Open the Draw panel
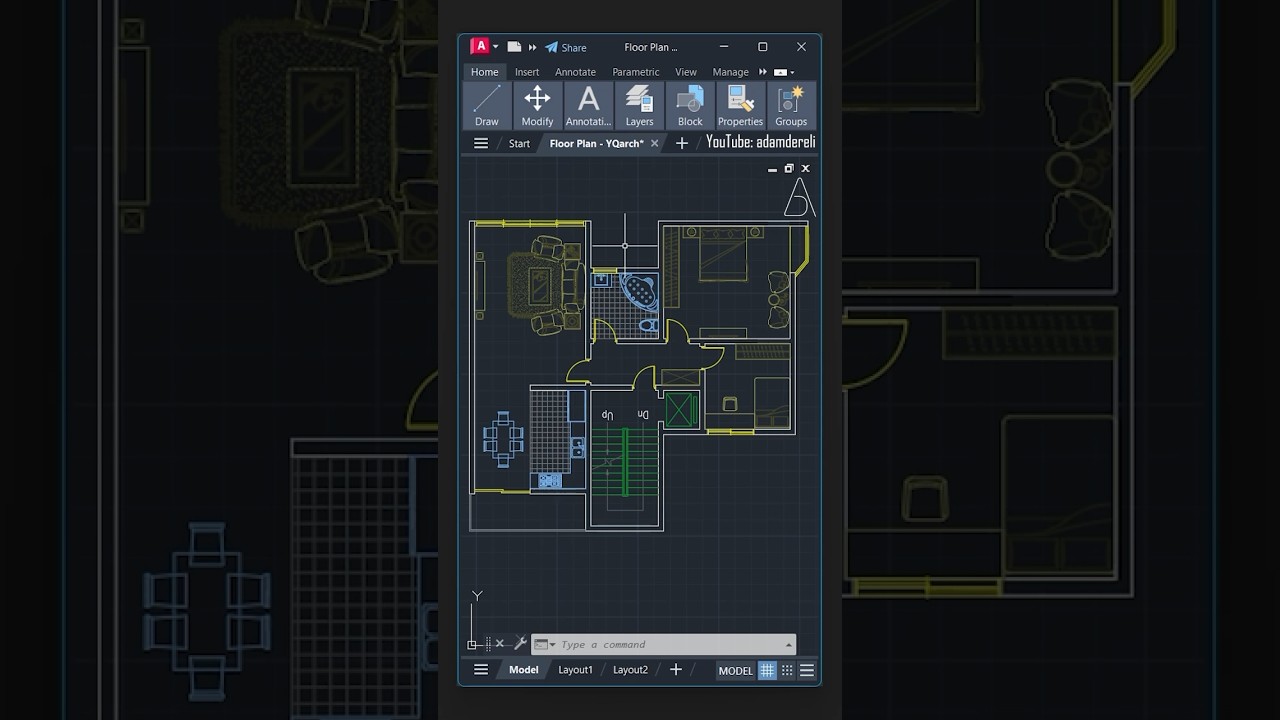The image size is (1280, 720). tap(487, 106)
